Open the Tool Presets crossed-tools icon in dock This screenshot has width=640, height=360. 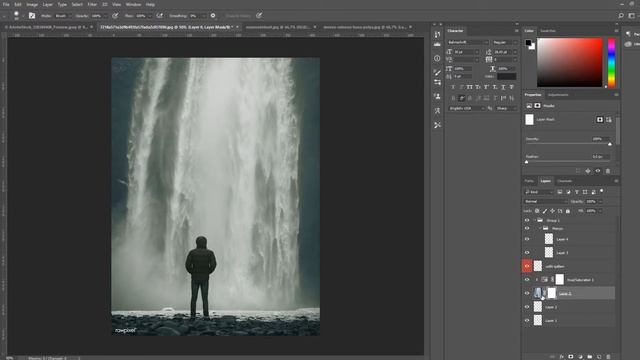point(437,125)
